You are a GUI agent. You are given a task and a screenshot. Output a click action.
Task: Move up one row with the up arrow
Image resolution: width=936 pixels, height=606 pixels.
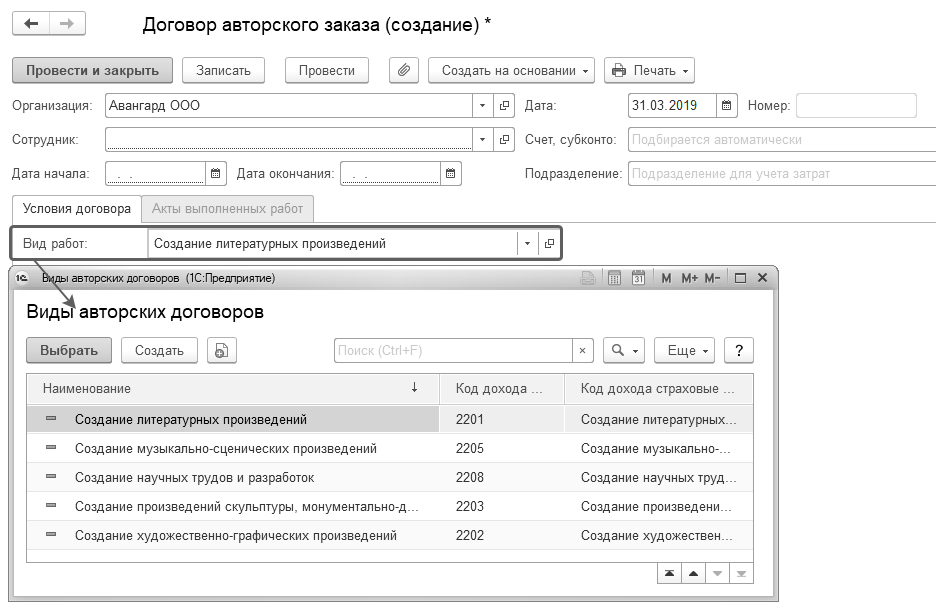point(693,574)
